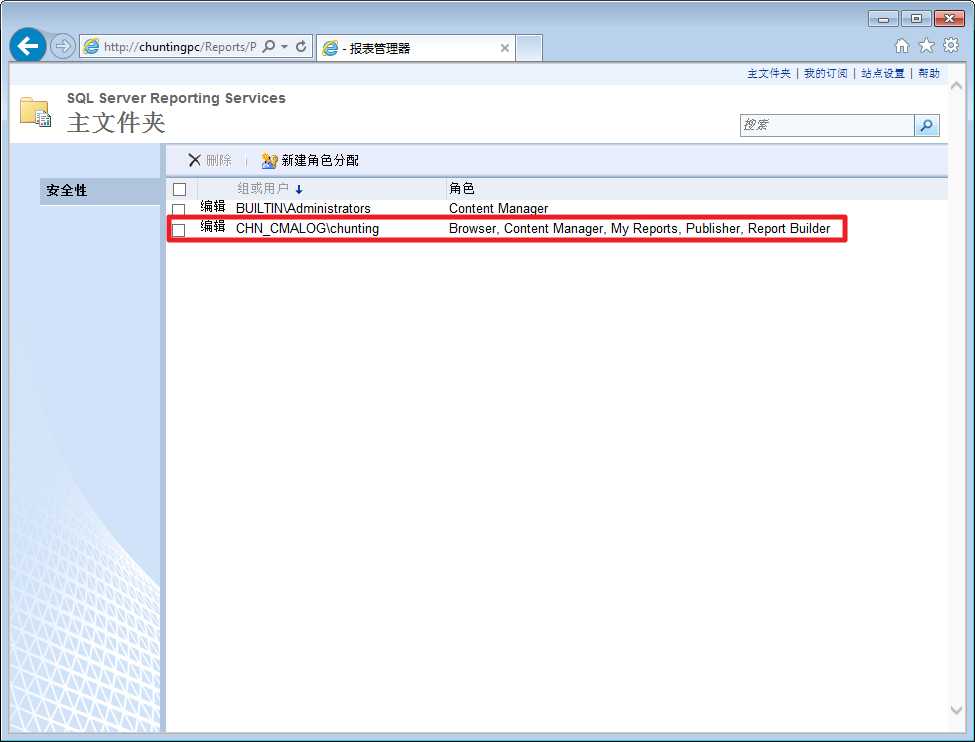Click the browser forward arrow
Screen dimensions: 975x742
tap(62, 46)
